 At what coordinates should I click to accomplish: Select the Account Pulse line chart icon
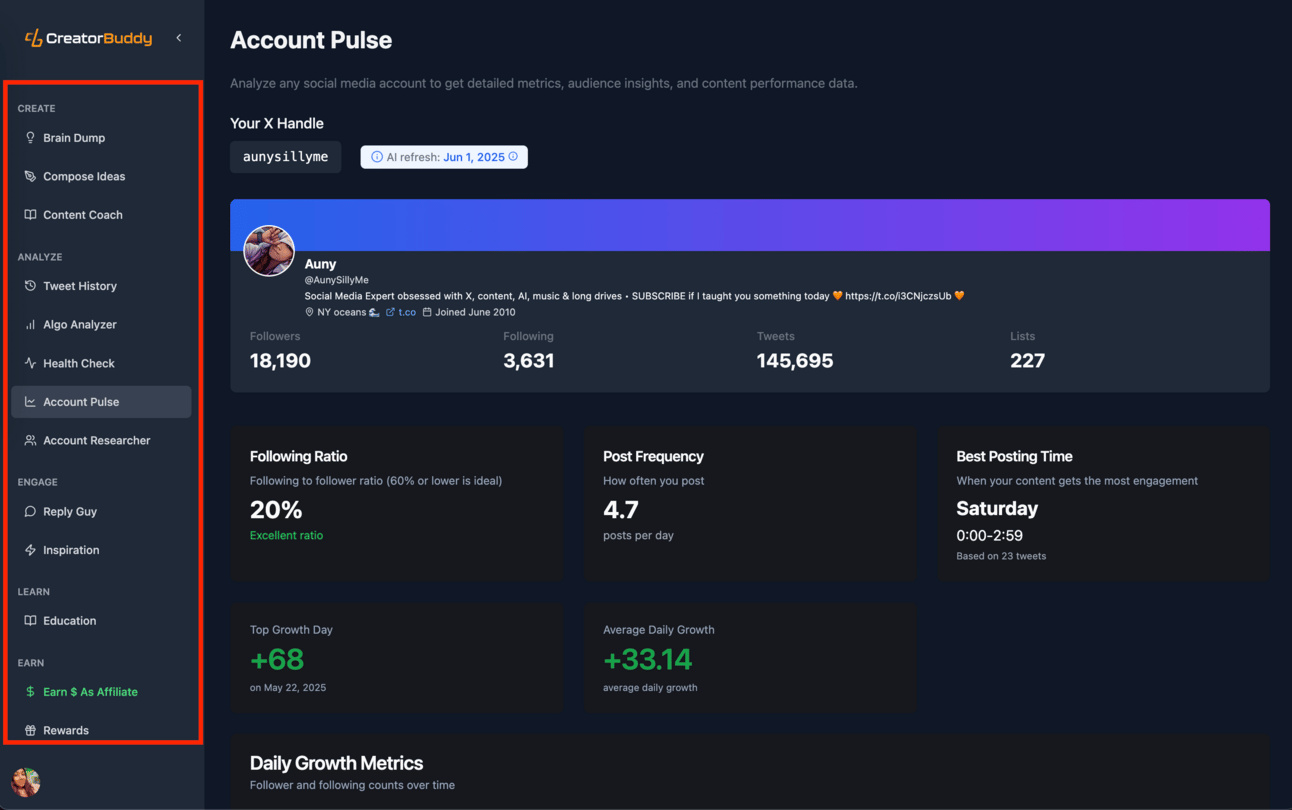30,402
